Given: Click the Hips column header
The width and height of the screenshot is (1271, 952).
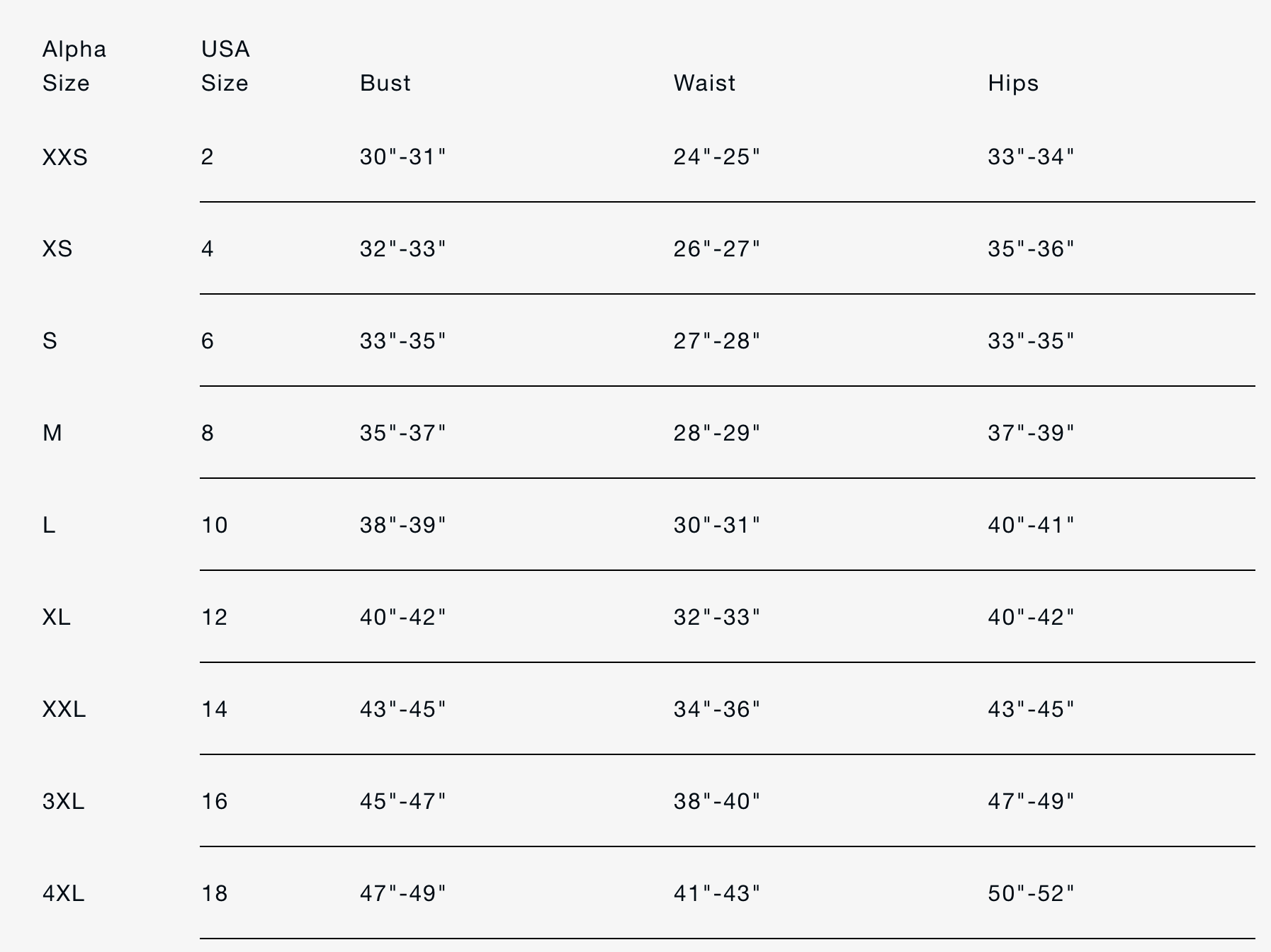Looking at the screenshot, I should 1013,83.
